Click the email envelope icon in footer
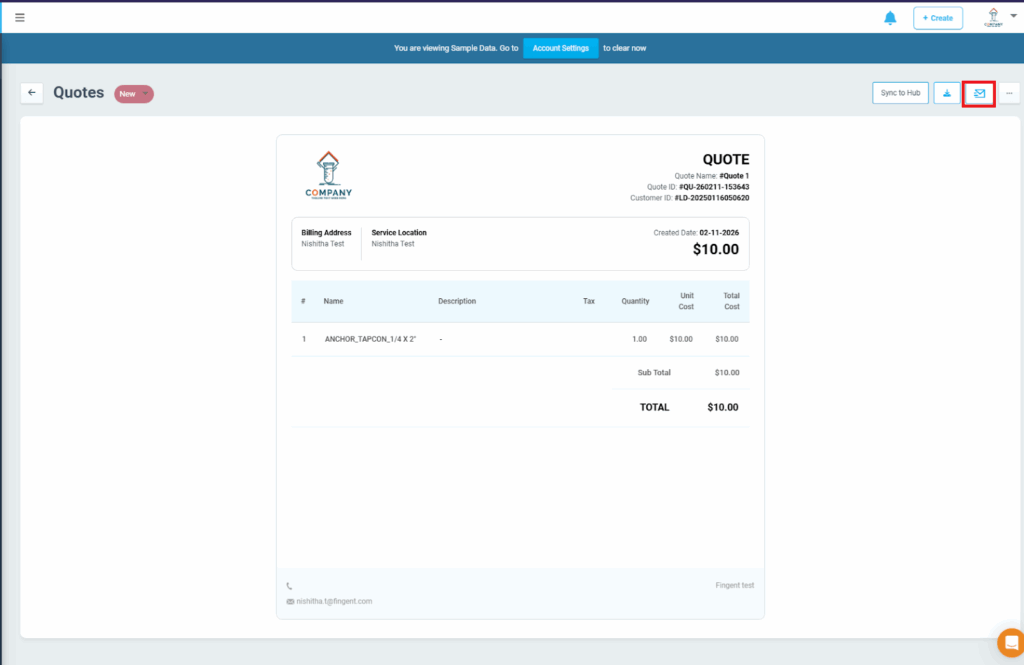Screen dimensions: 1024x665 pyautogui.click(x=290, y=602)
